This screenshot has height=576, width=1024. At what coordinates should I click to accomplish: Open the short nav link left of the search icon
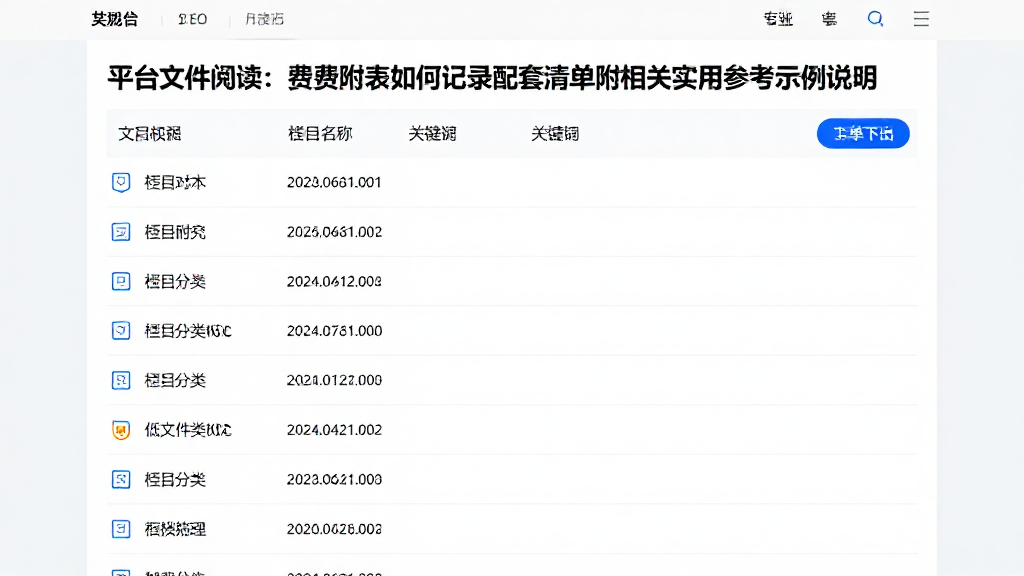coord(829,19)
